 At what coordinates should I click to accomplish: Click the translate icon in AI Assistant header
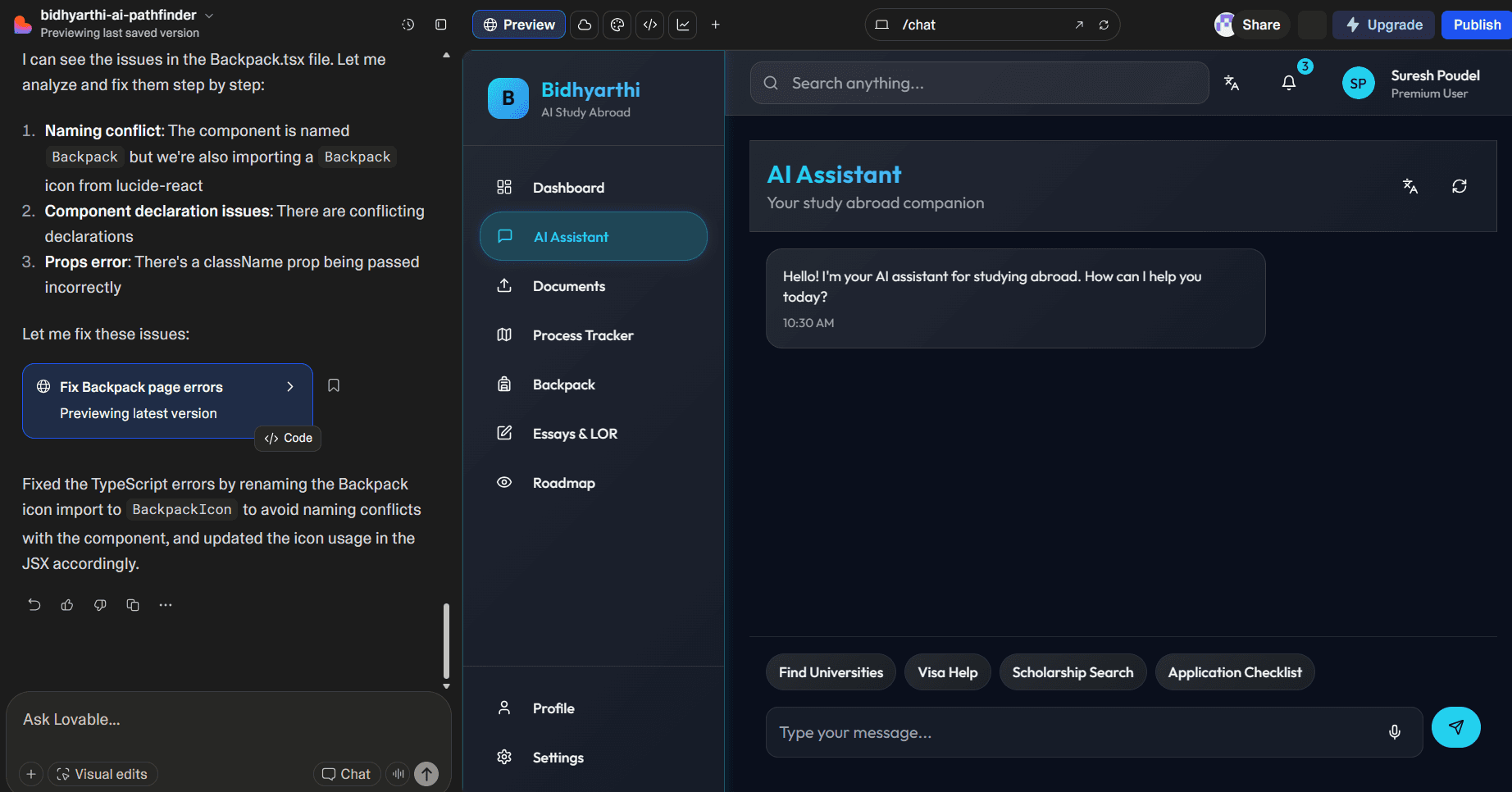(x=1410, y=186)
